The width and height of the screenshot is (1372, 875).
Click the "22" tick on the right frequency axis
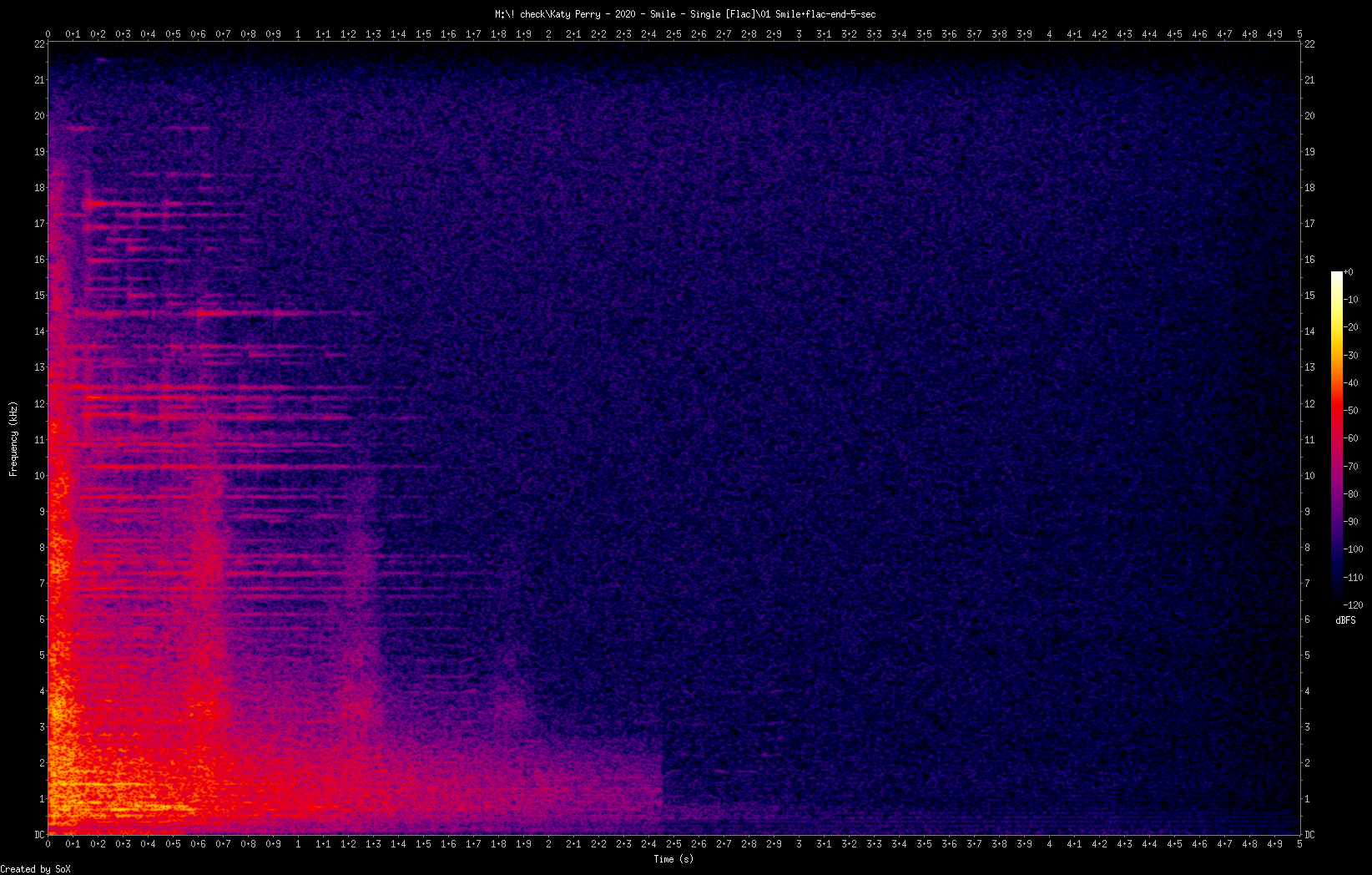[1309, 44]
